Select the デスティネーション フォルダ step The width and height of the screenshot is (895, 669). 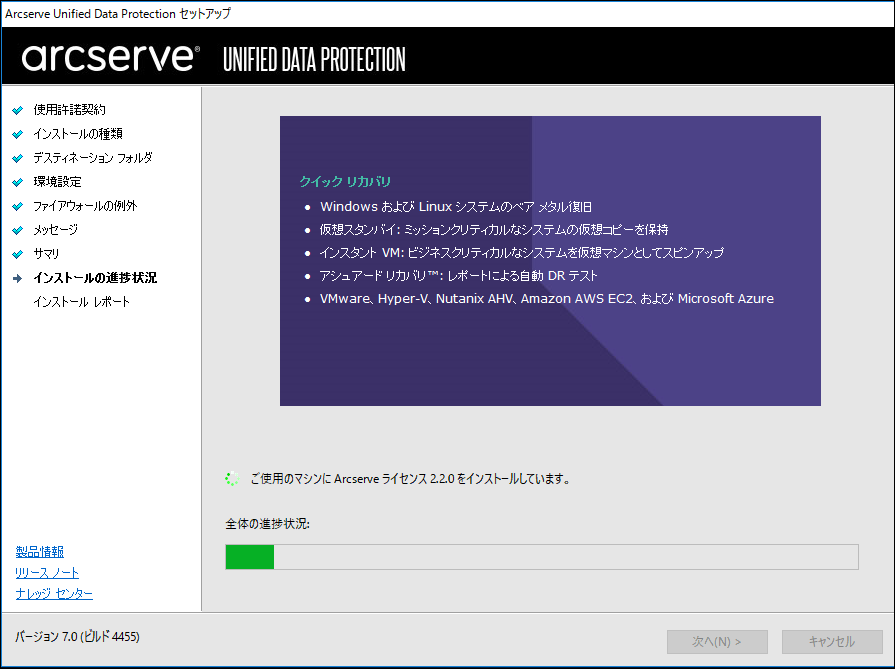click(92, 158)
